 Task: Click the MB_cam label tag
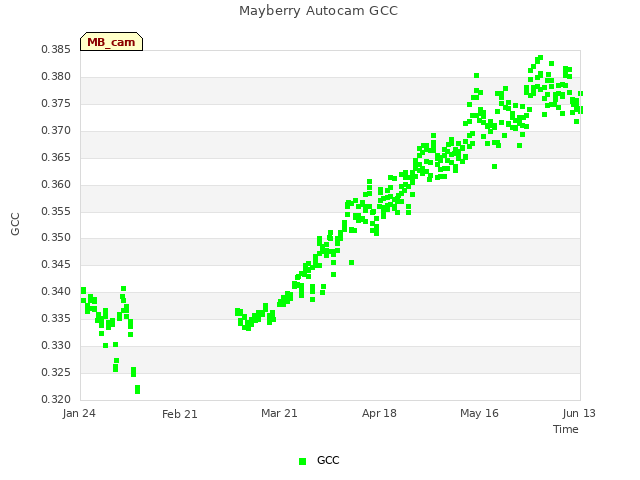tap(111, 42)
